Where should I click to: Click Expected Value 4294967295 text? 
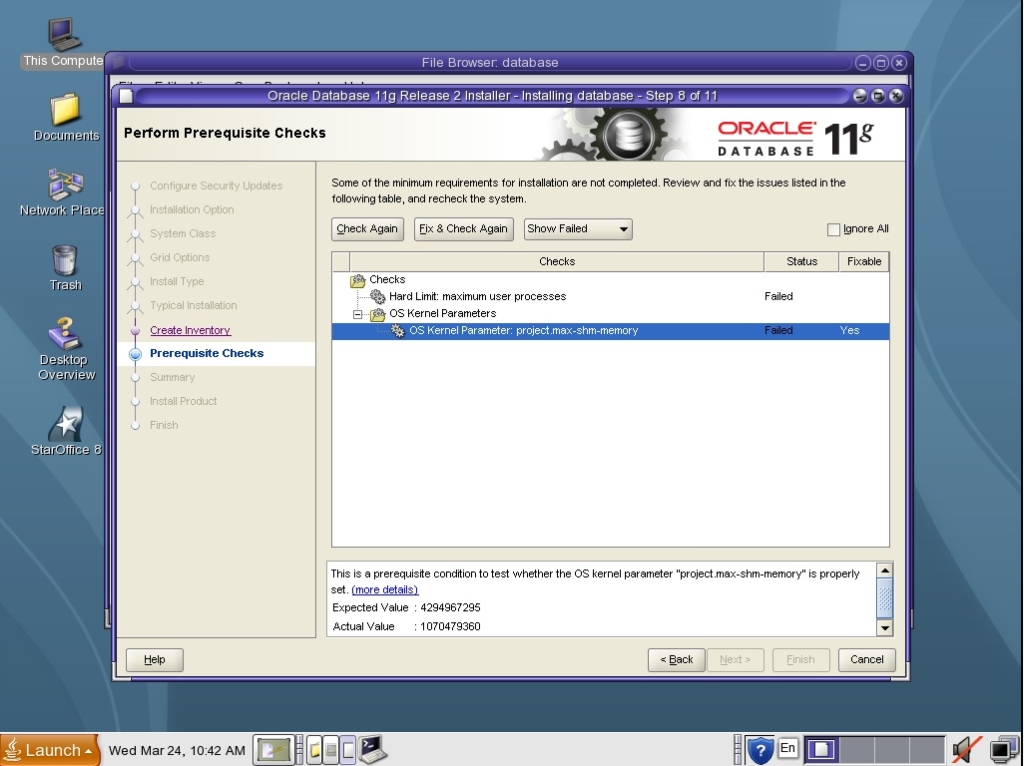click(406, 607)
